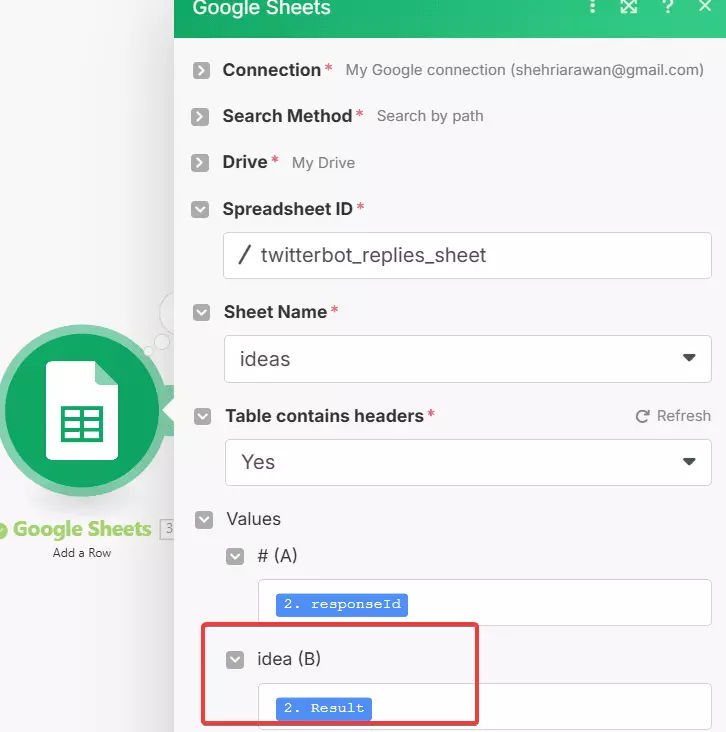Collapse the Values section
Screen dimensions: 726x732
(x=204, y=519)
